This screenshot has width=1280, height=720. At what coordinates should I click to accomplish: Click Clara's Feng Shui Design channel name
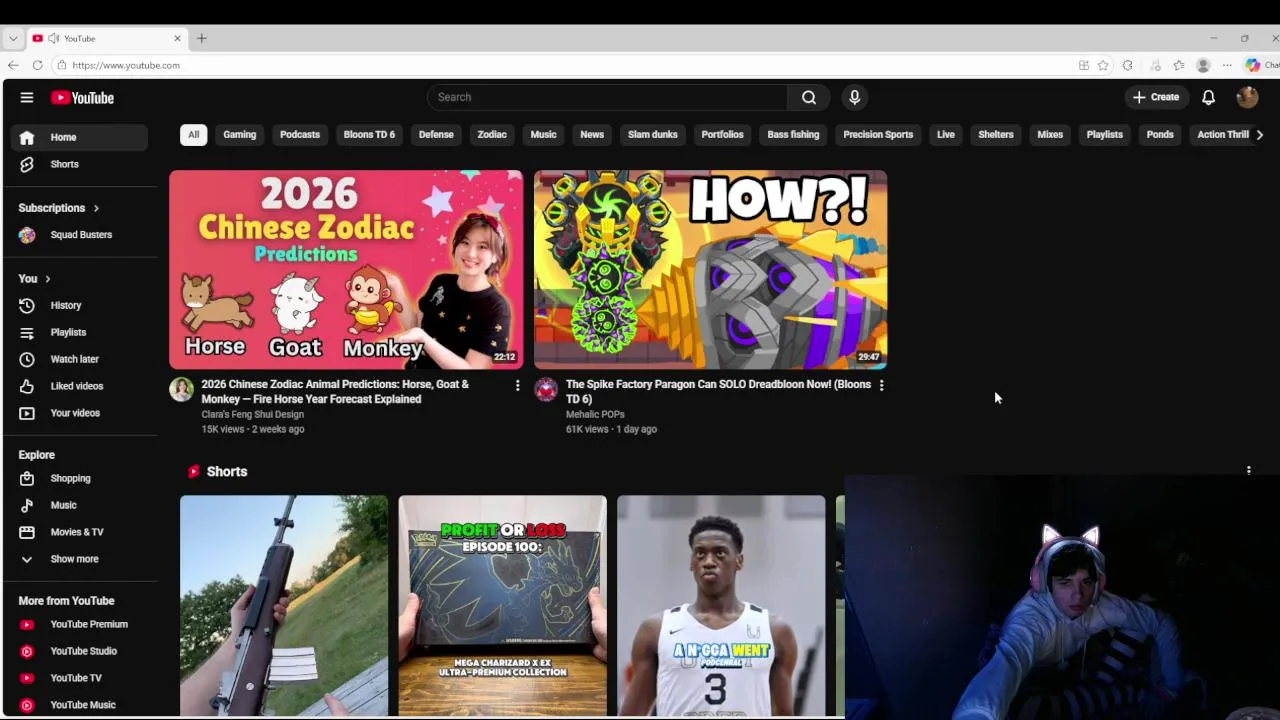pyautogui.click(x=252, y=414)
